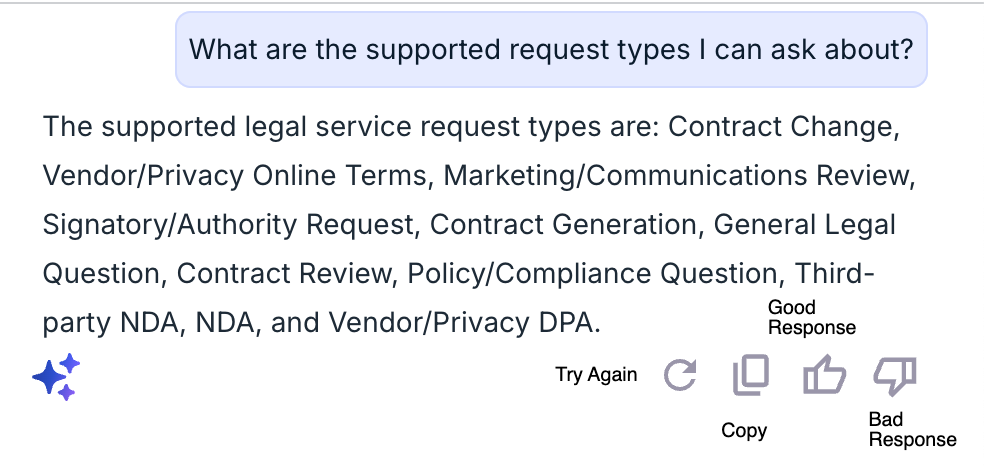Viewport: 984px width, 466px height.
Task: Select the user question message bubble
Action: (551, 50)
